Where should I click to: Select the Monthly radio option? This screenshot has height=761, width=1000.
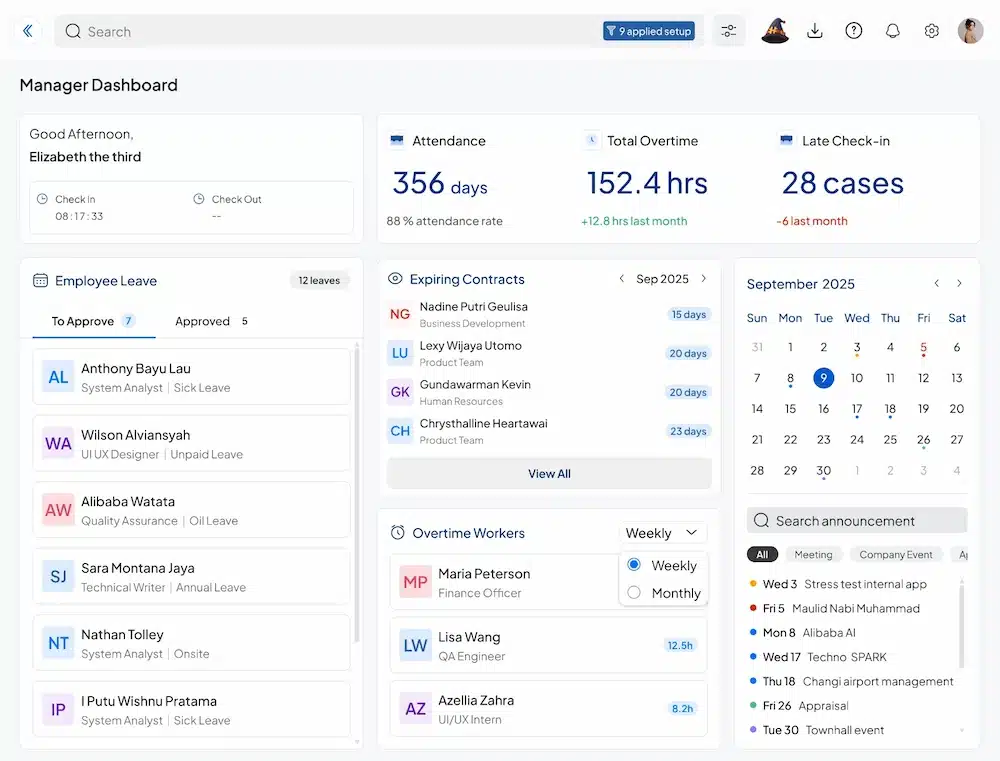[x=634, y=593]
